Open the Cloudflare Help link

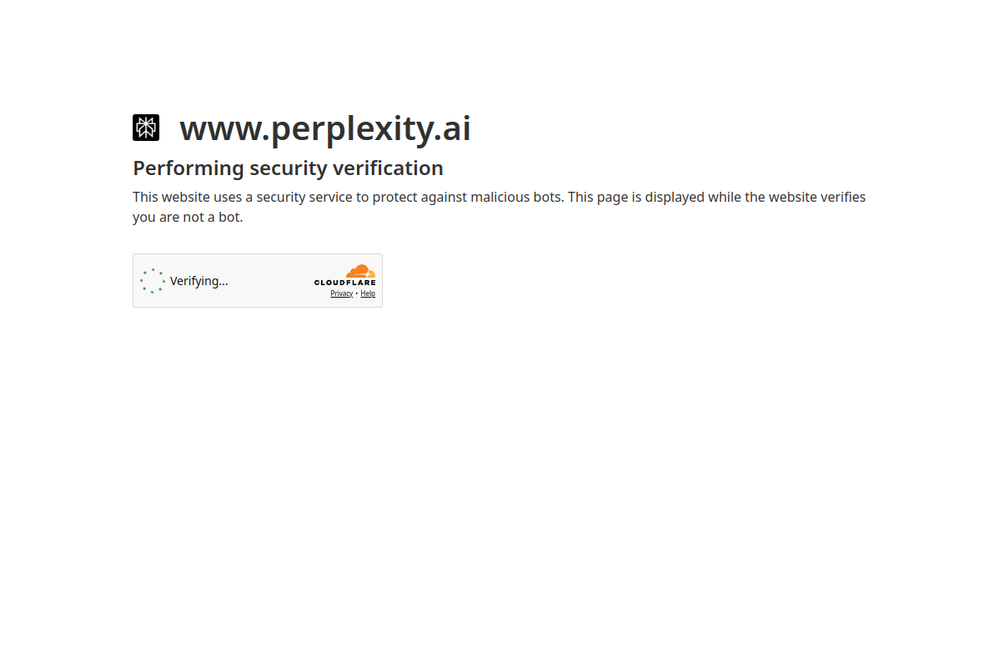(367, 293)
